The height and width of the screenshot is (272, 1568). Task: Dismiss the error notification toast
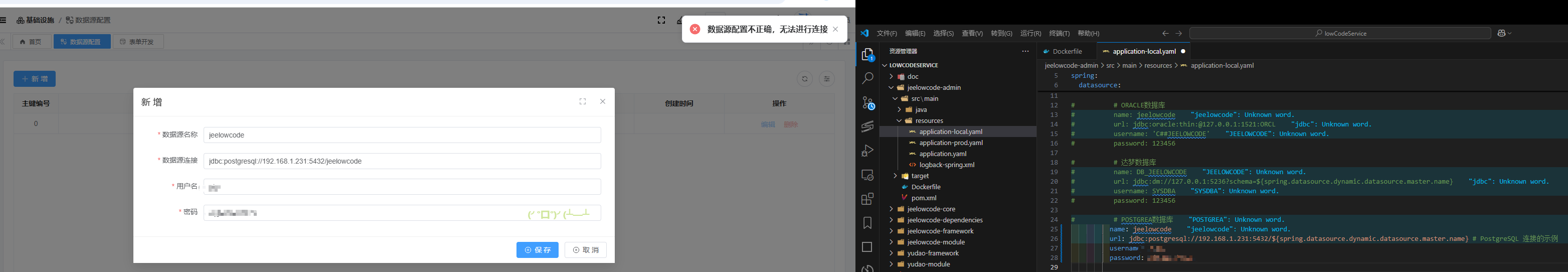836,29
